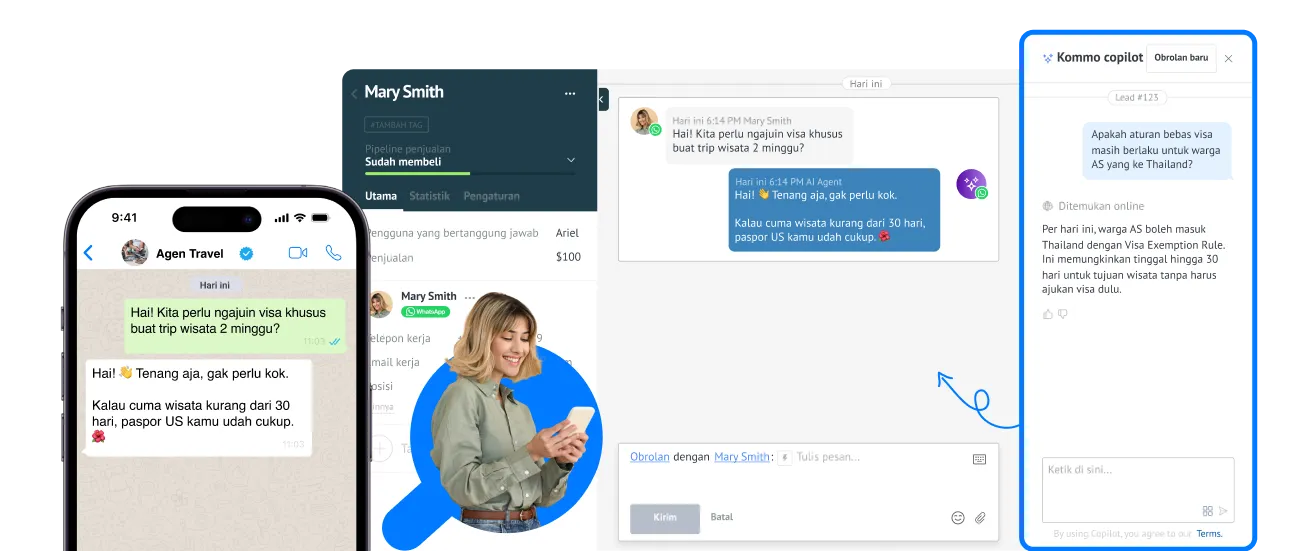1302x551 pixels.
Task: Click the Penjualan field label
Action: (390, 257)
